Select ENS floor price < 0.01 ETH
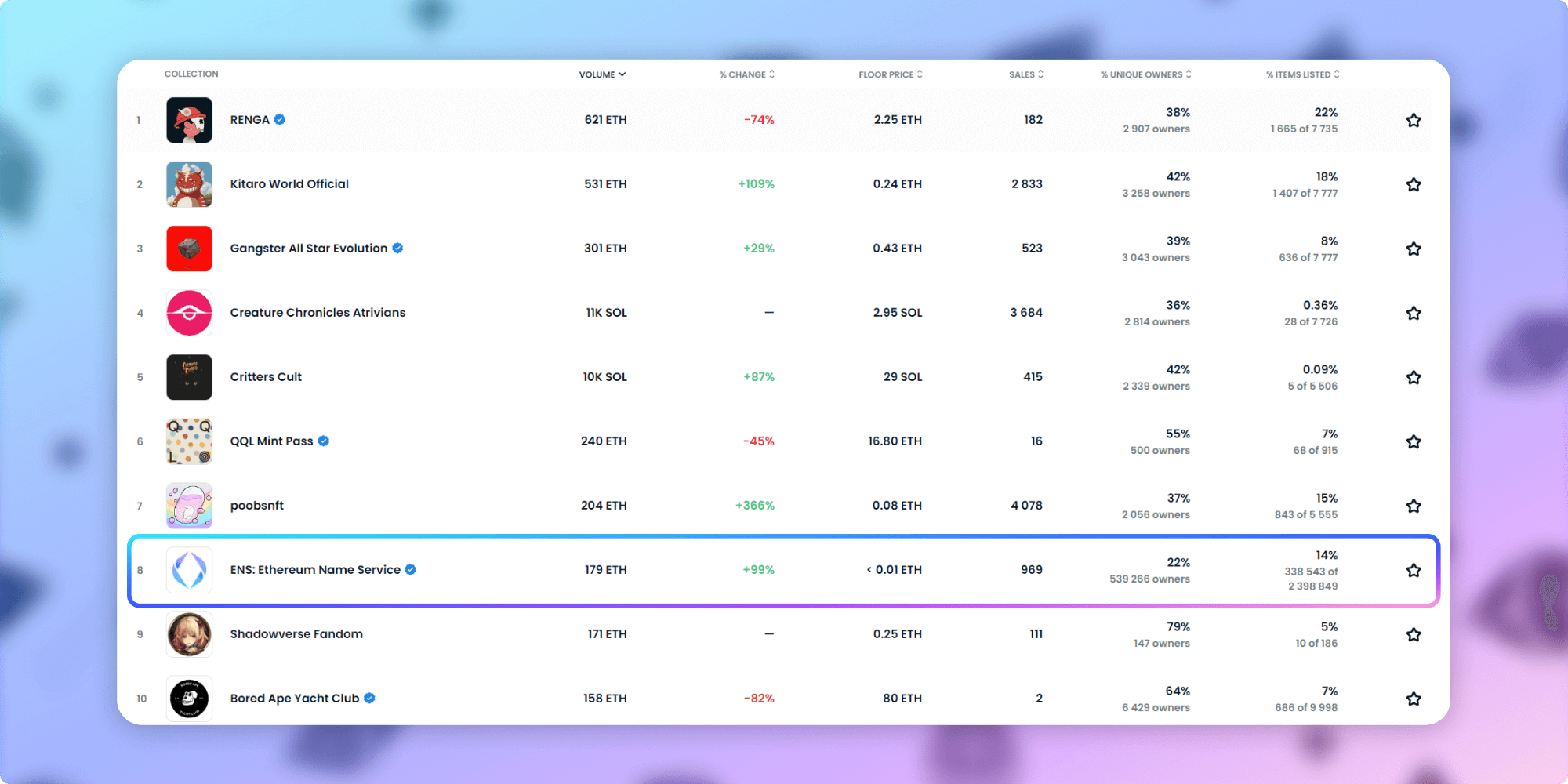This screenshot has width=1568, height=784. pyautogui.click(x=894, y=570)
